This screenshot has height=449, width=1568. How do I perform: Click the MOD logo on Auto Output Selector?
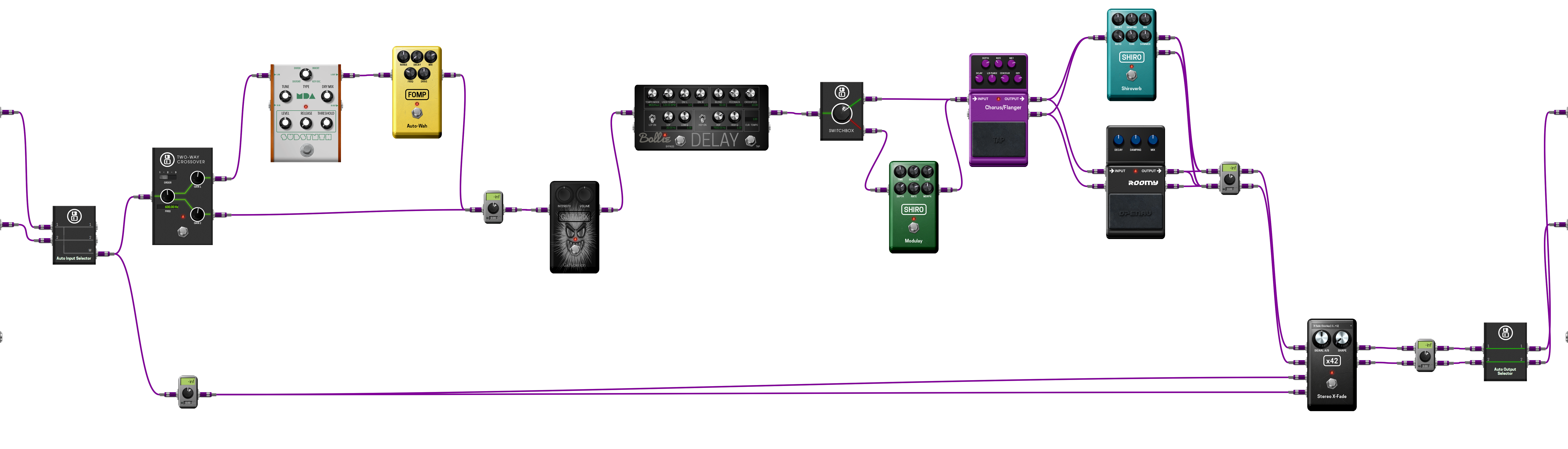pos(1505,333)
